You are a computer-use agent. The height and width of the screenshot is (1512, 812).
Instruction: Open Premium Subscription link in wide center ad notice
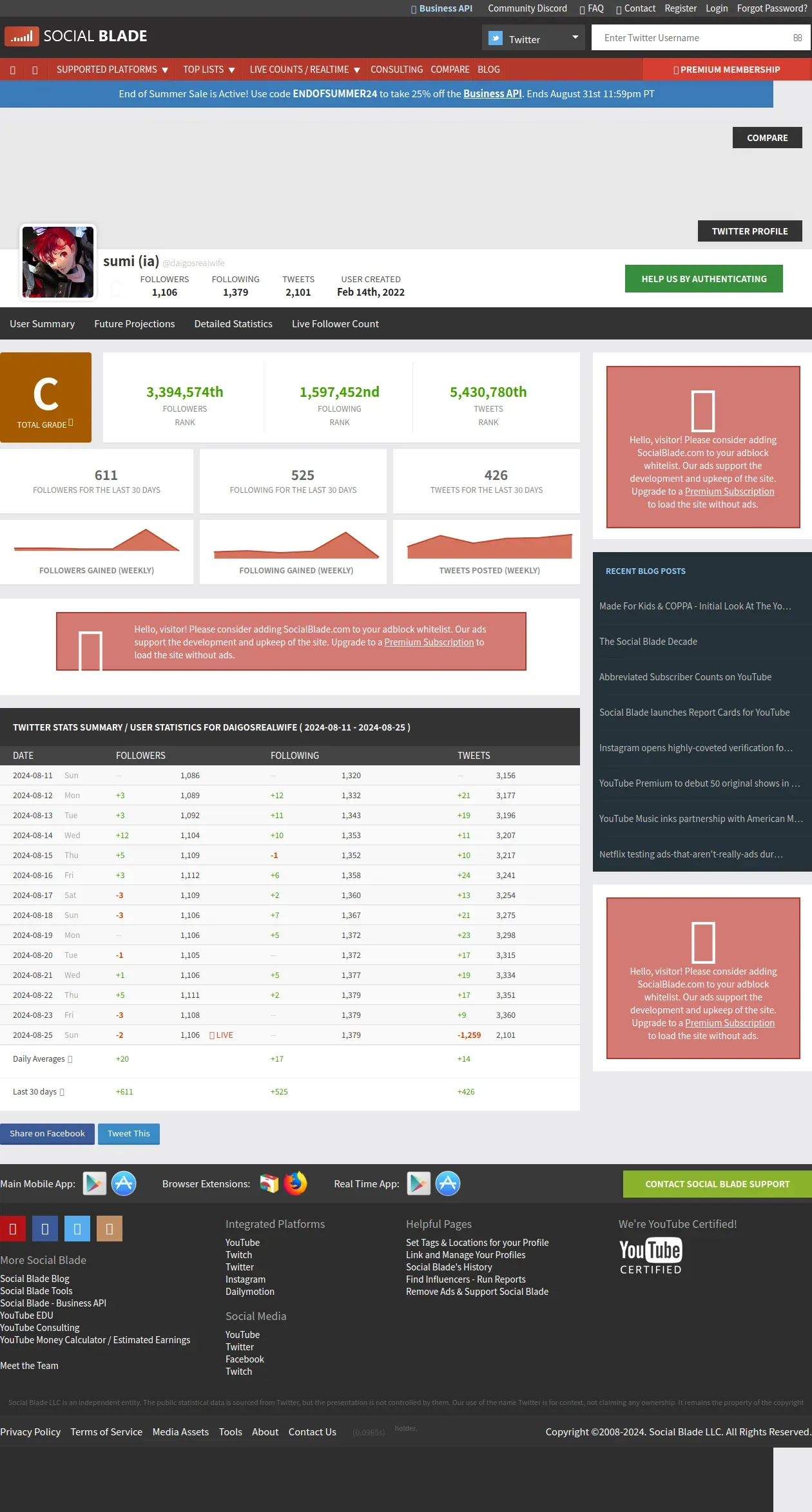(429, 642)
